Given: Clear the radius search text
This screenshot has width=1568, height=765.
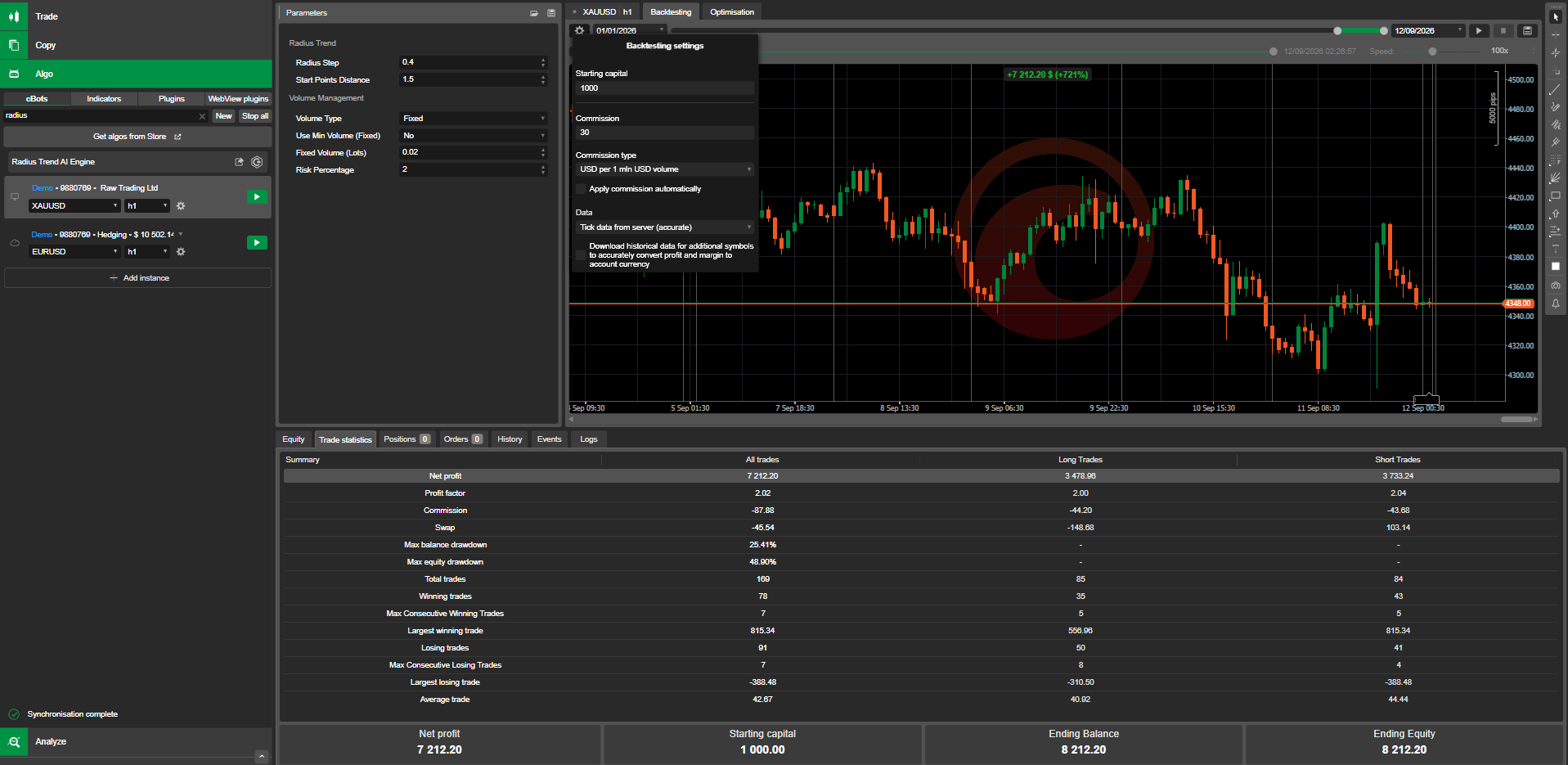Looking at the screenshot, I should click(x=202, y=116).
